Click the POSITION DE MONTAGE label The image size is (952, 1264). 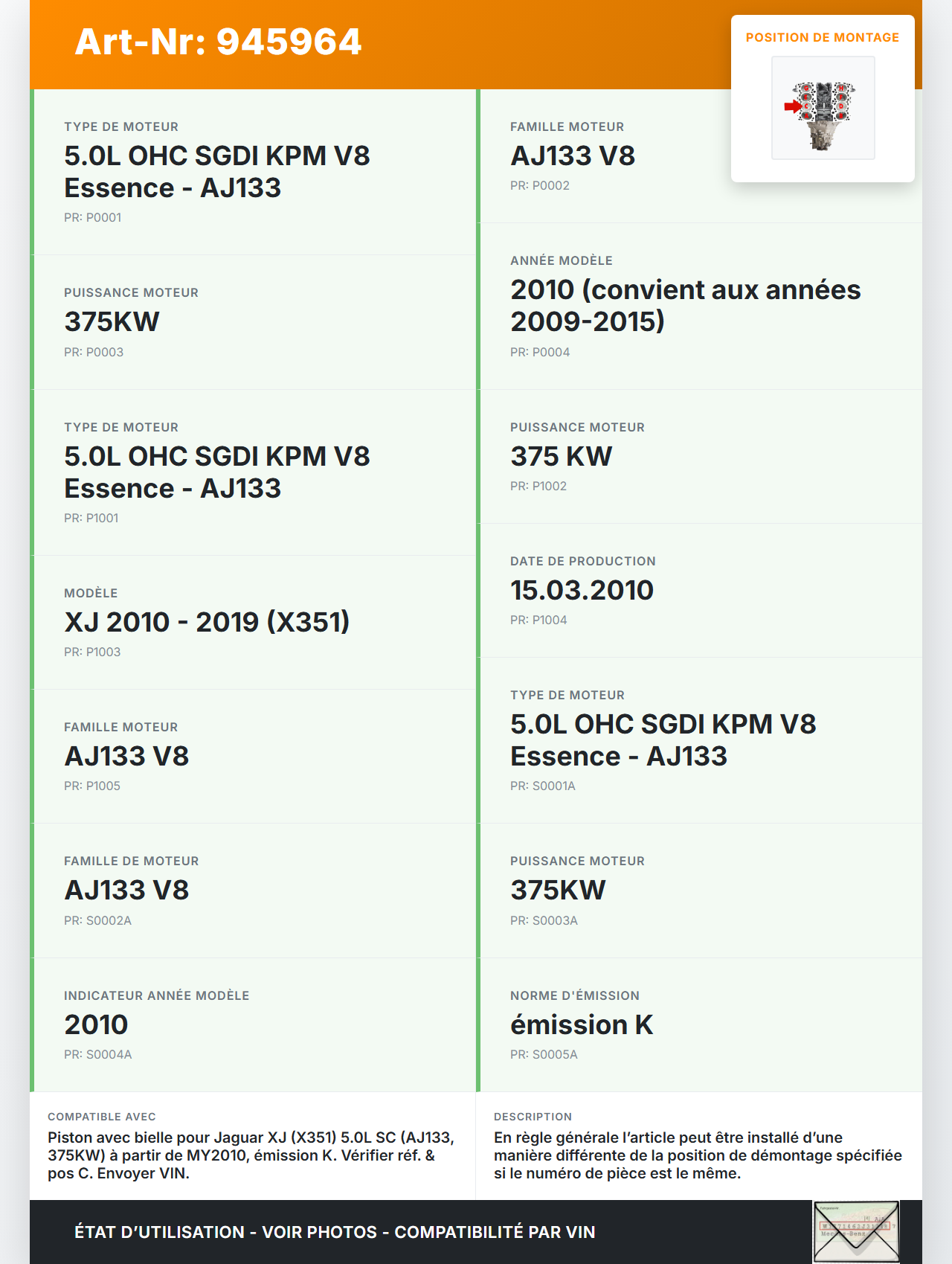point(822,37)
